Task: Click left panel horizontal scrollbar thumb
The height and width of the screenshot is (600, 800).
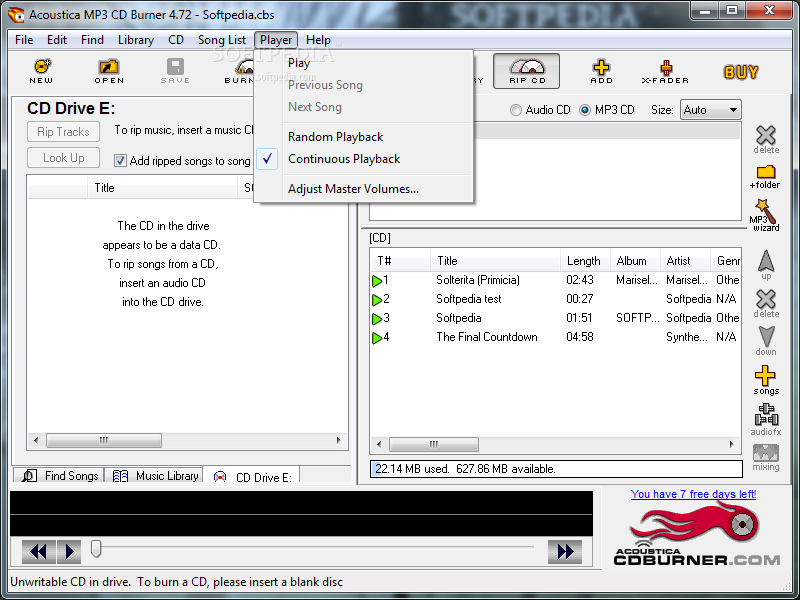Action: pos(104,440)
